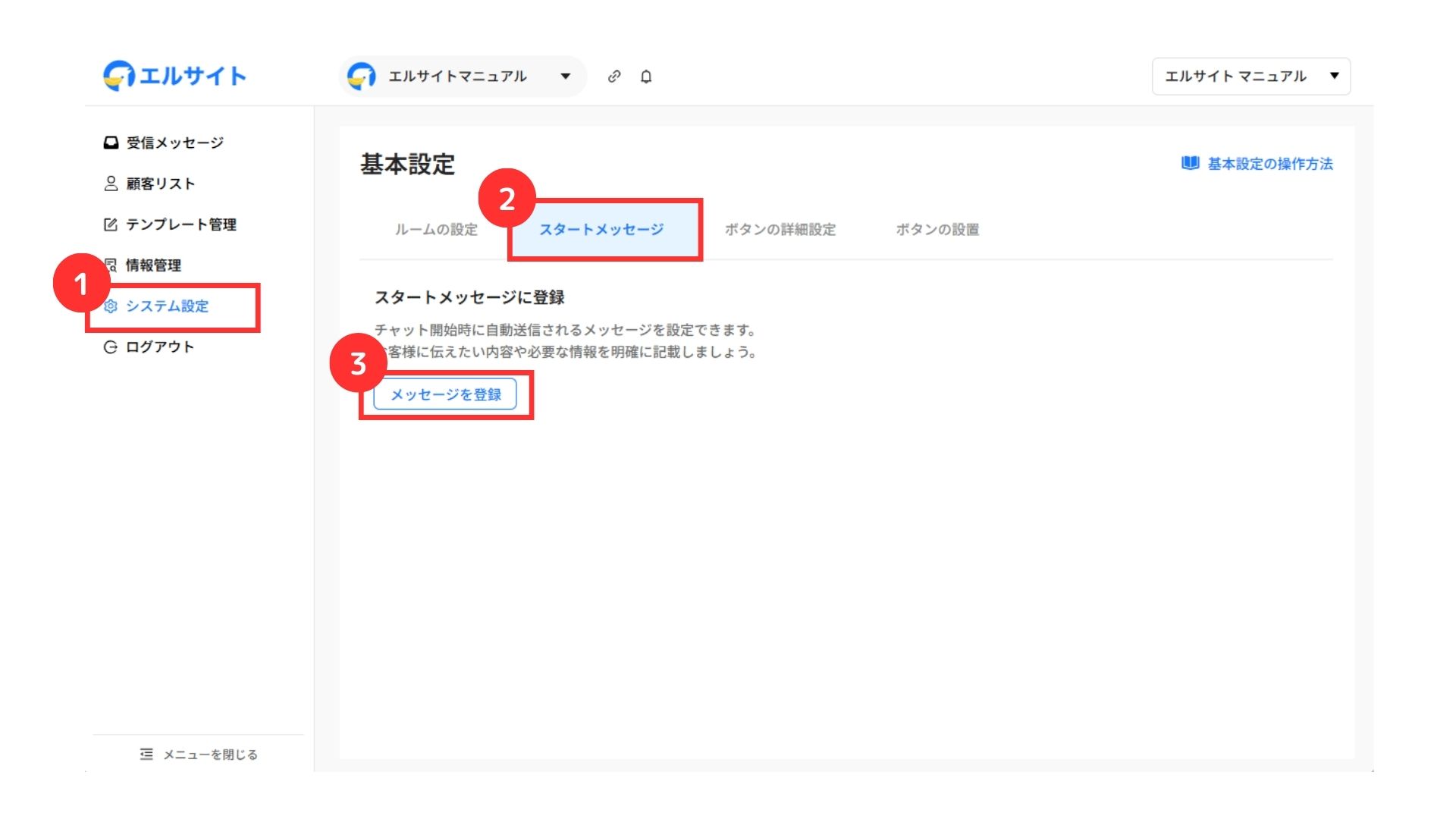Click the gear icon beside システム設定
The image size is (1456, 819).
[x=111, y=306]
